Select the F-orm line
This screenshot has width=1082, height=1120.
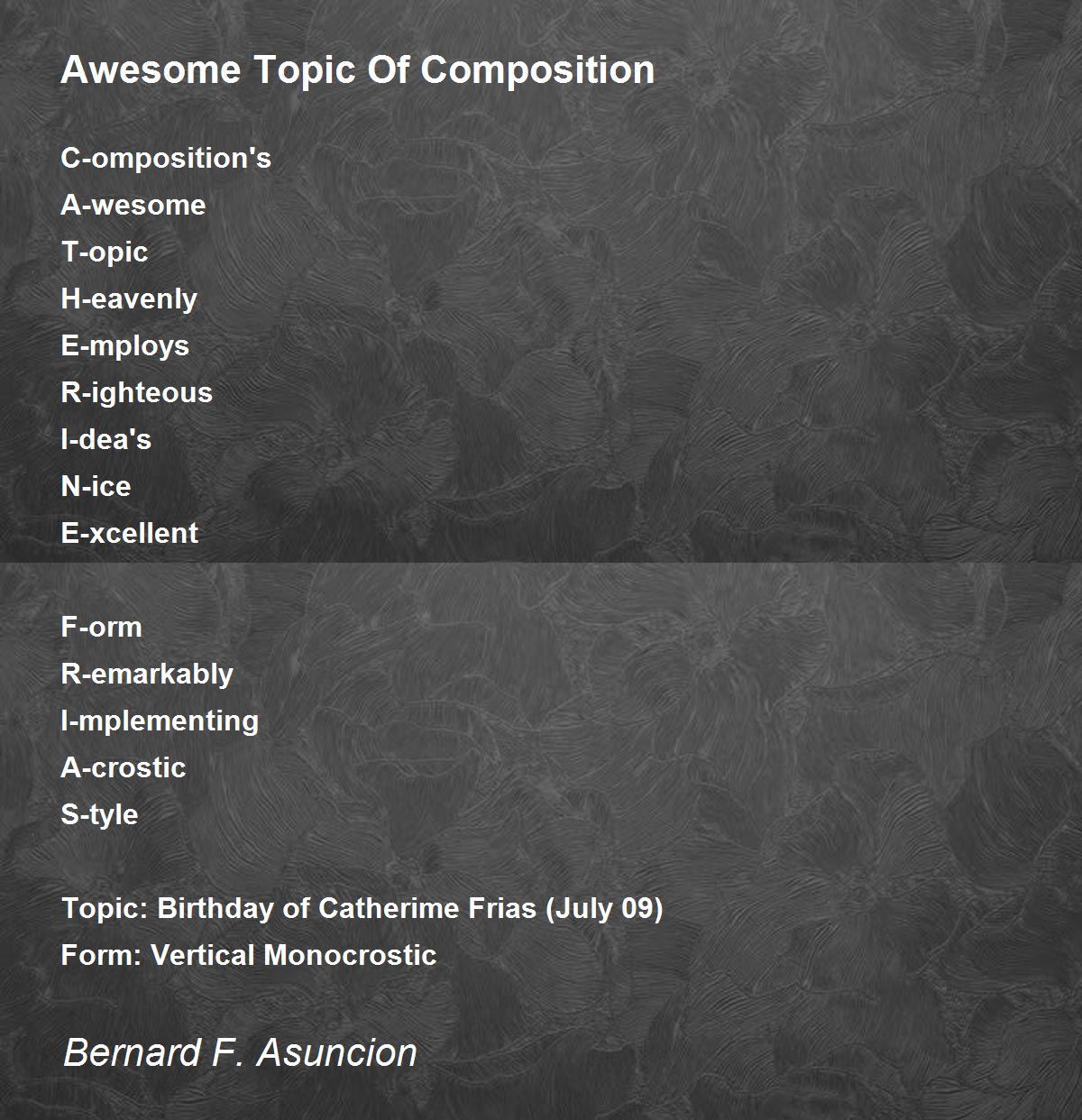coord(102,628)
